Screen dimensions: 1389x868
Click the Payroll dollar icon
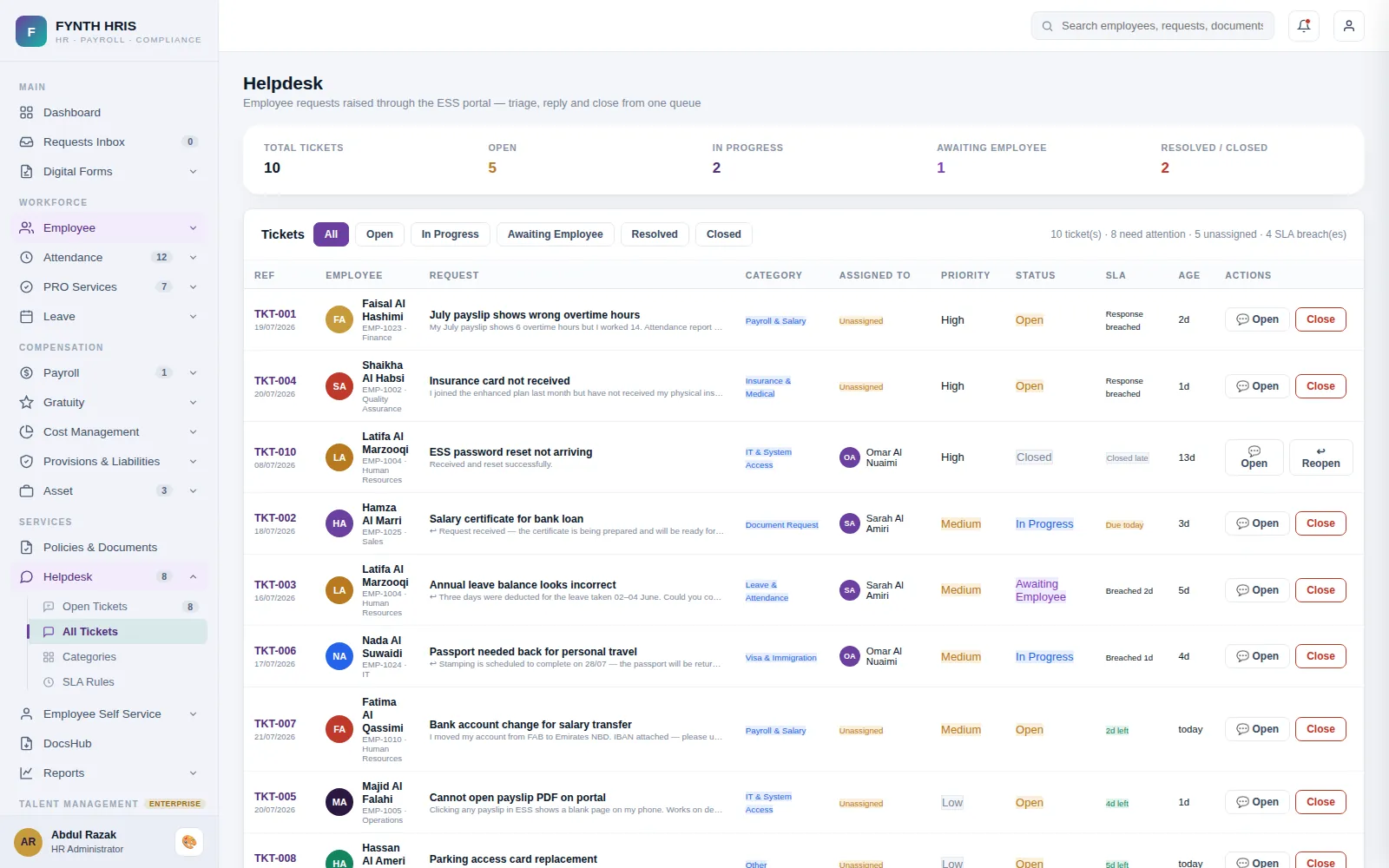pyautogui.click(x=27, y=373)
